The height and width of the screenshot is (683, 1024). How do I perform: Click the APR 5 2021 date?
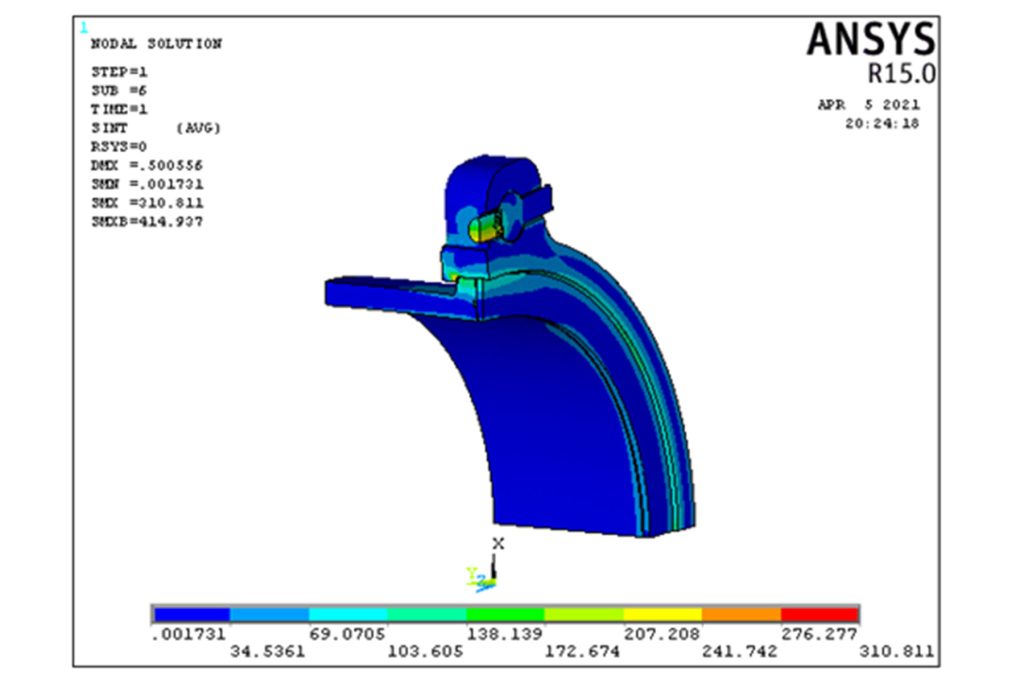869,104
